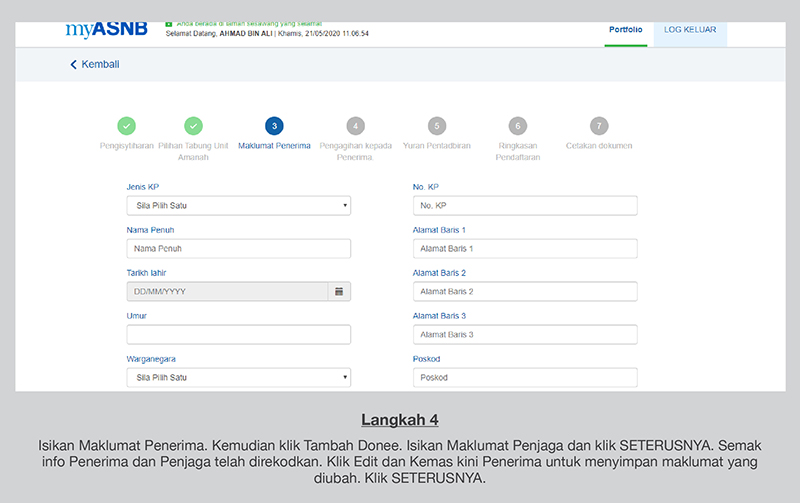This screenshot has width=800, height=503.
Task: Click step 2 Pilihan Tabung checkmark circle
Action: click(x=194, y=126)
